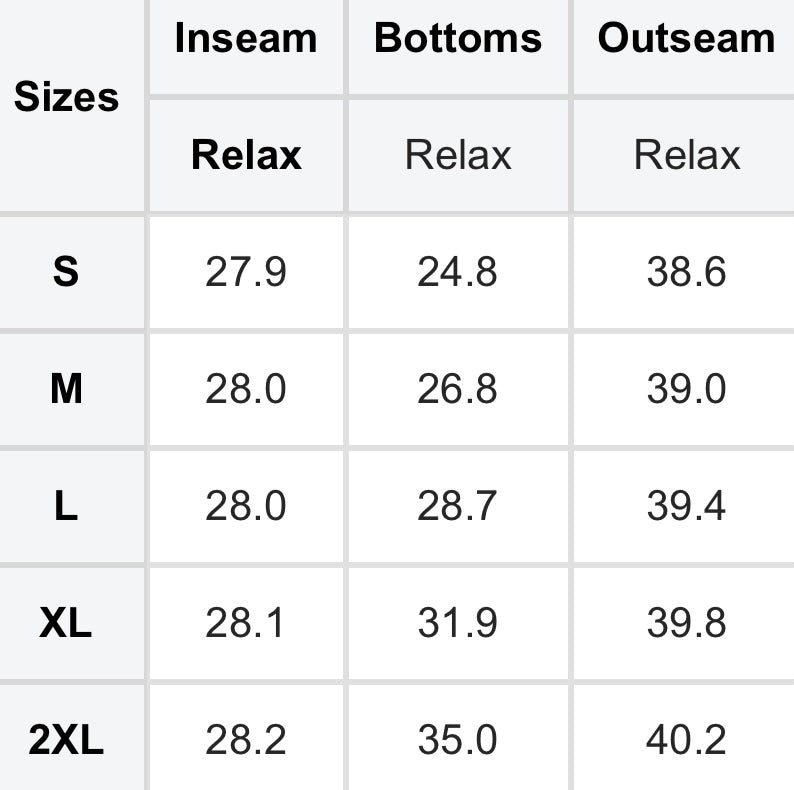Select the 2XL size row label
This screenshot has height=790, width=794.
[x=66, y=740]
